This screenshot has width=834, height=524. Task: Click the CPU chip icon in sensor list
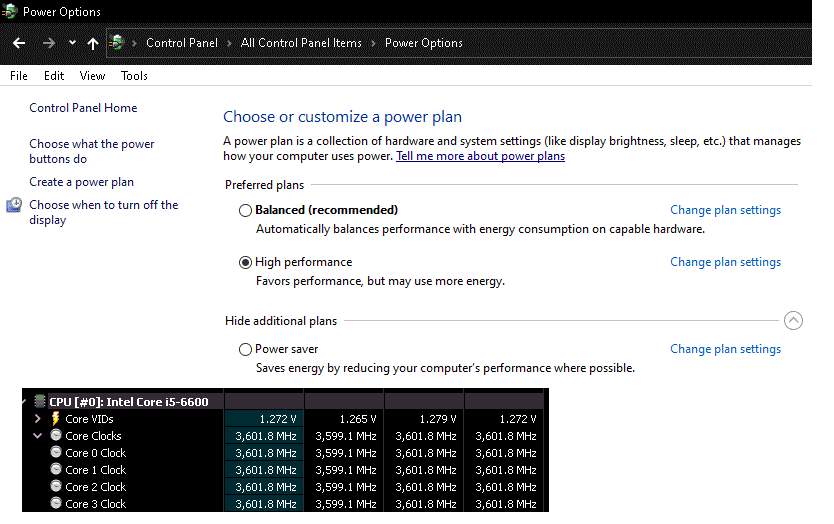click(x=40, y=402)
